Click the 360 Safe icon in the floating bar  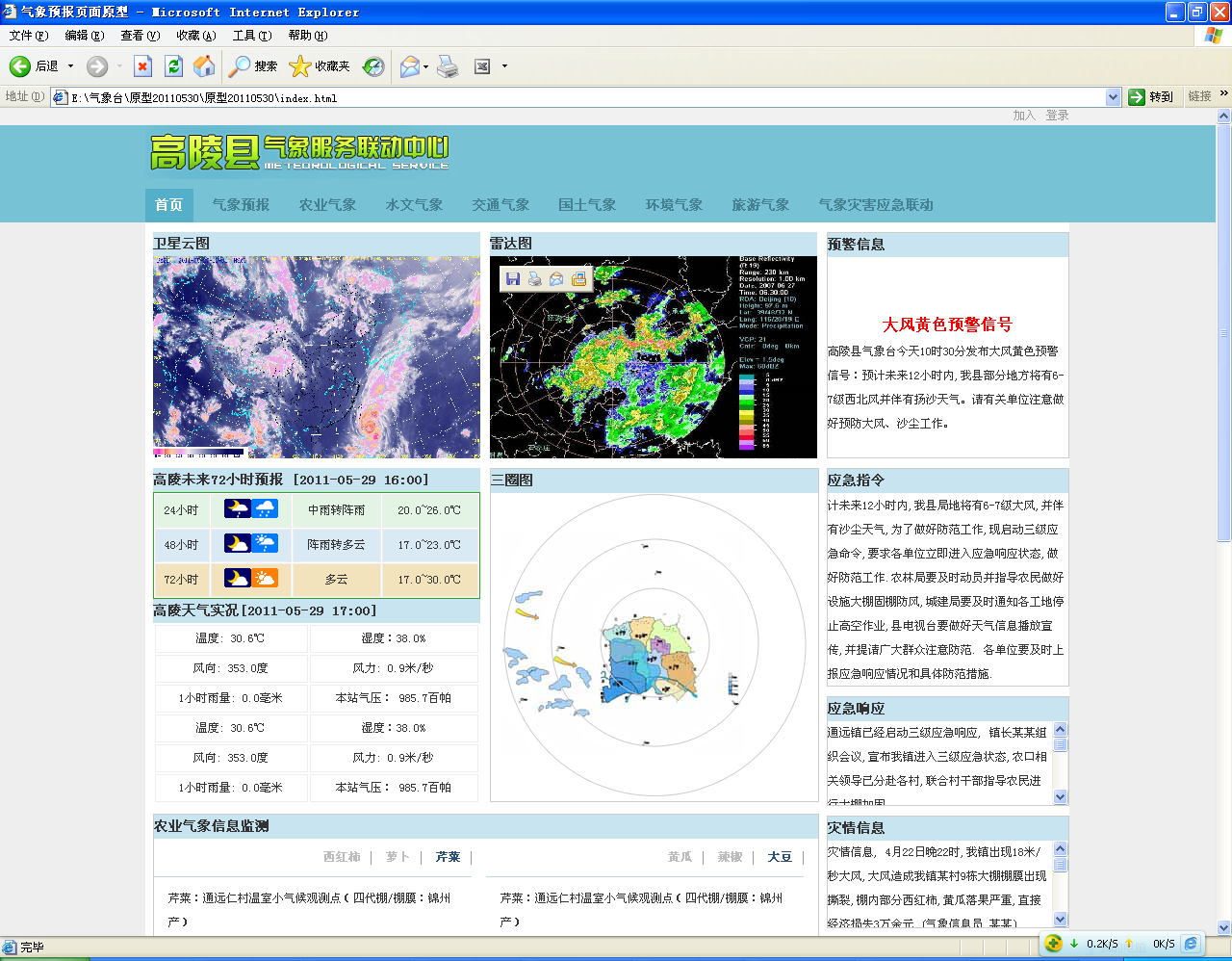1054,944
